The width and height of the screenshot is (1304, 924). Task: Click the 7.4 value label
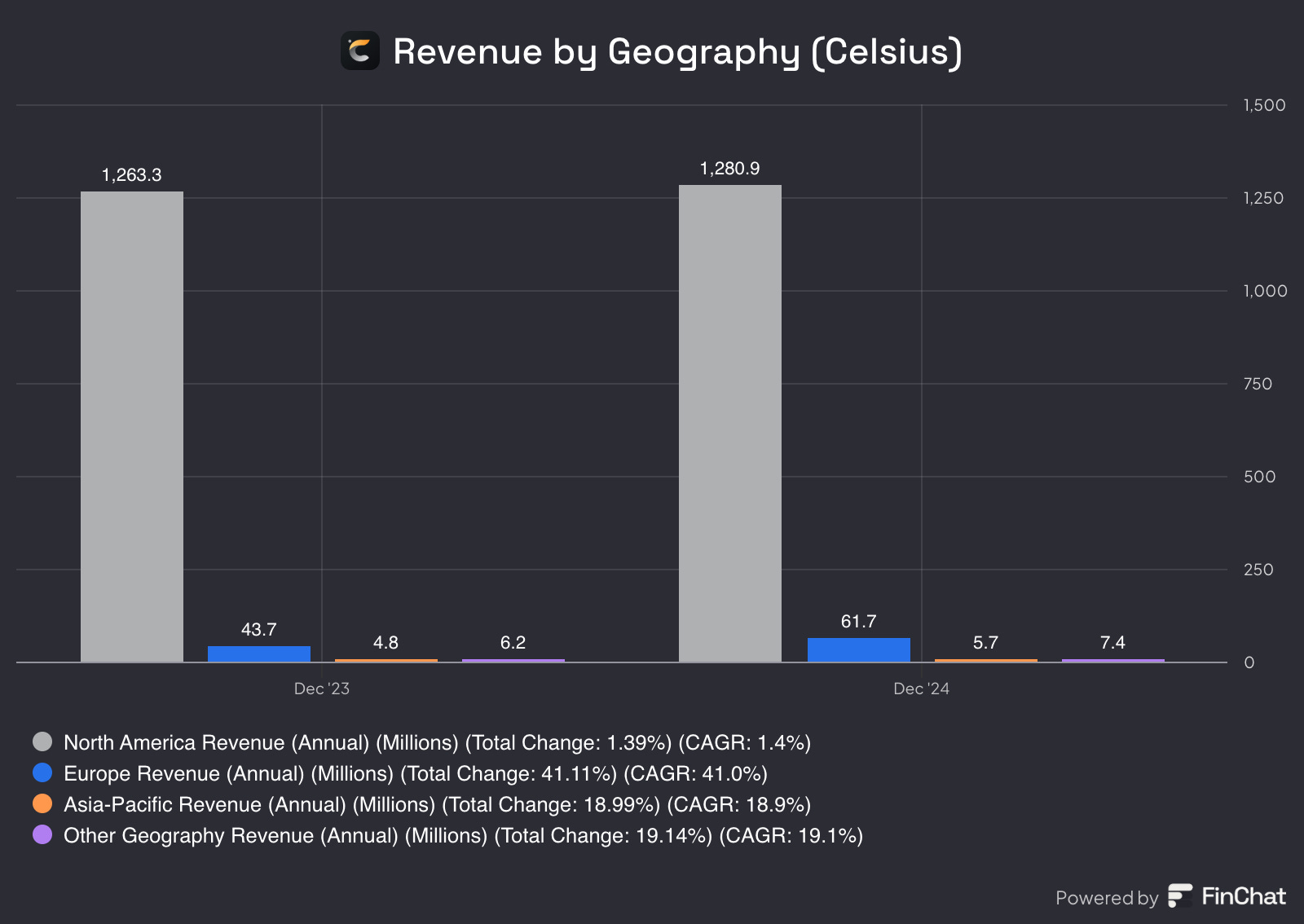tap(1113, 643)
